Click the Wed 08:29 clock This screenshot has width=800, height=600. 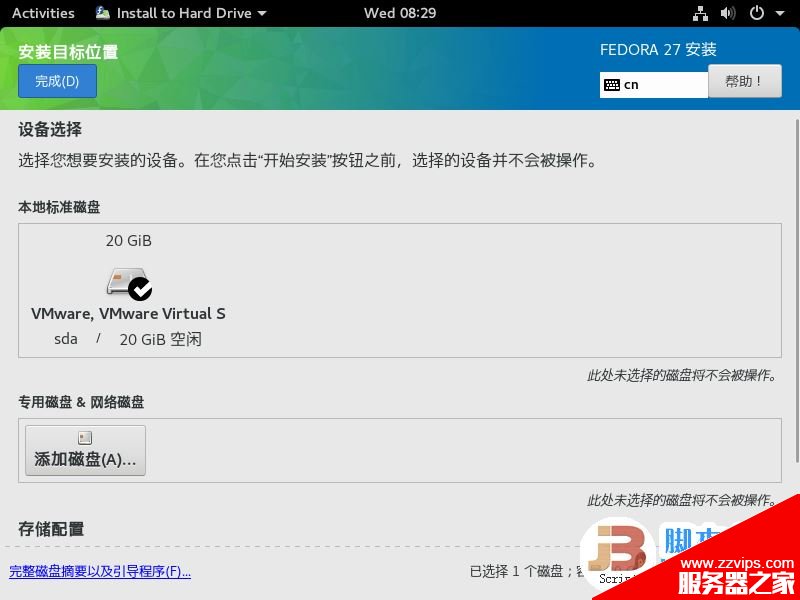[400, 13]
